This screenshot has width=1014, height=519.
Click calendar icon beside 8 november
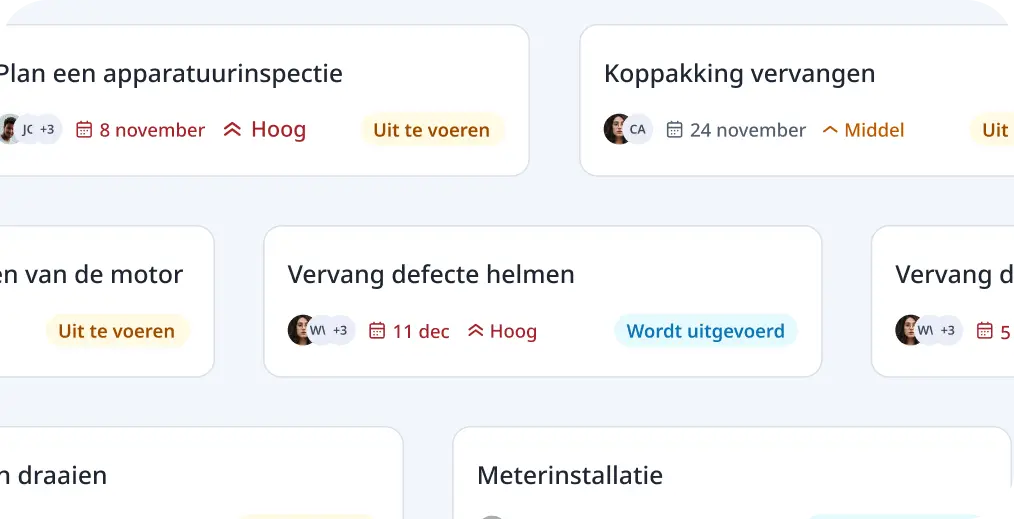pyautogui.click(x=84, y=130)
